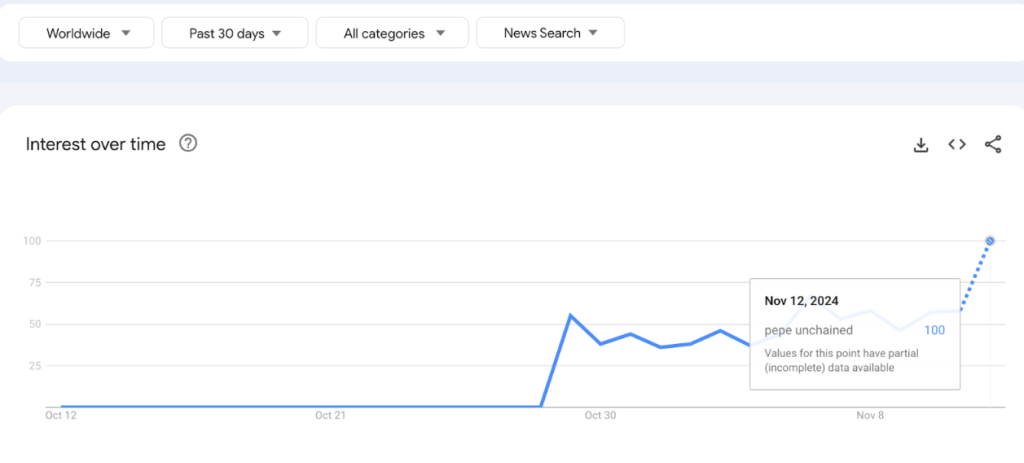The image size is (1024, 463).
Task: Click the embed code icon
Action: point(957,145)
